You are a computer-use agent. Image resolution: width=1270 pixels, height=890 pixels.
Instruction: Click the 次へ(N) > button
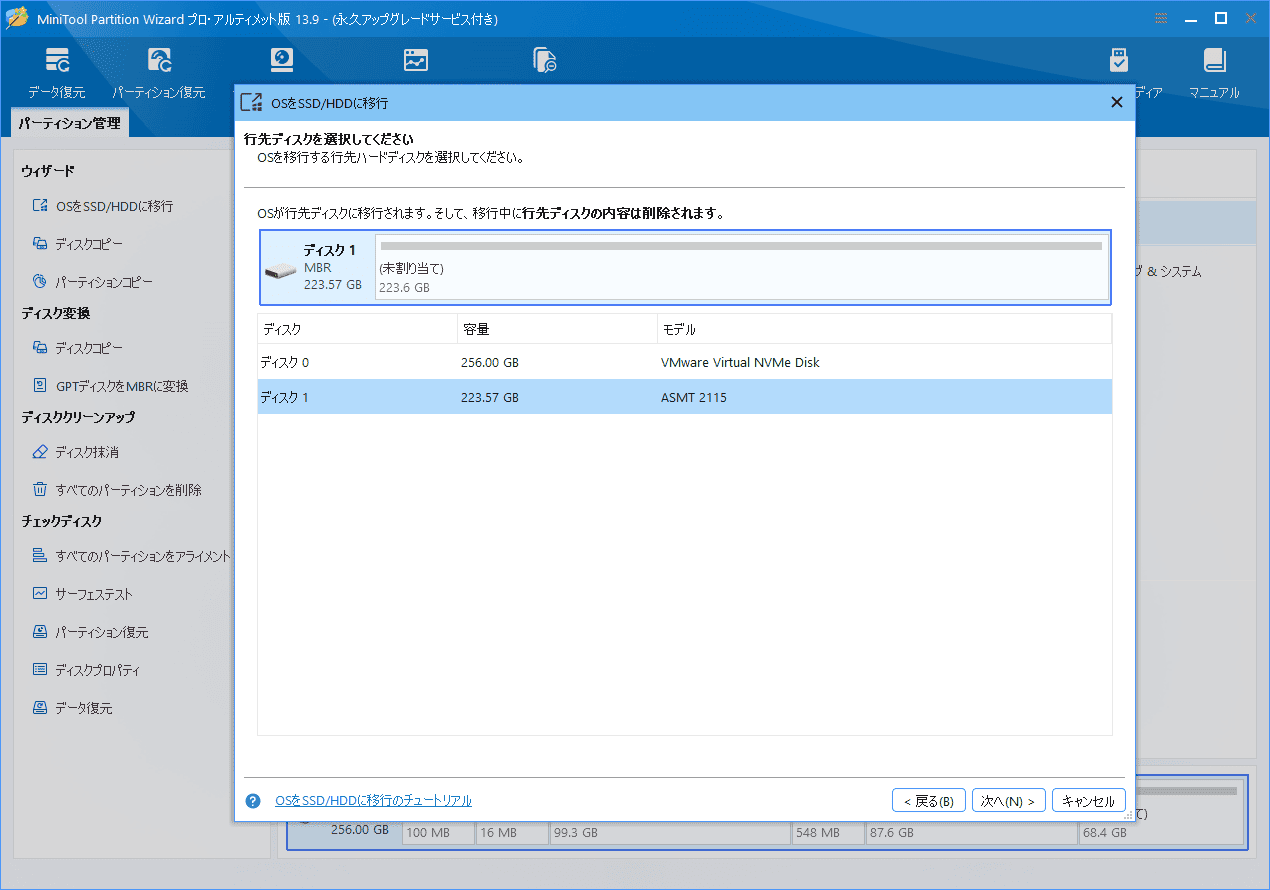point(1009,801)
